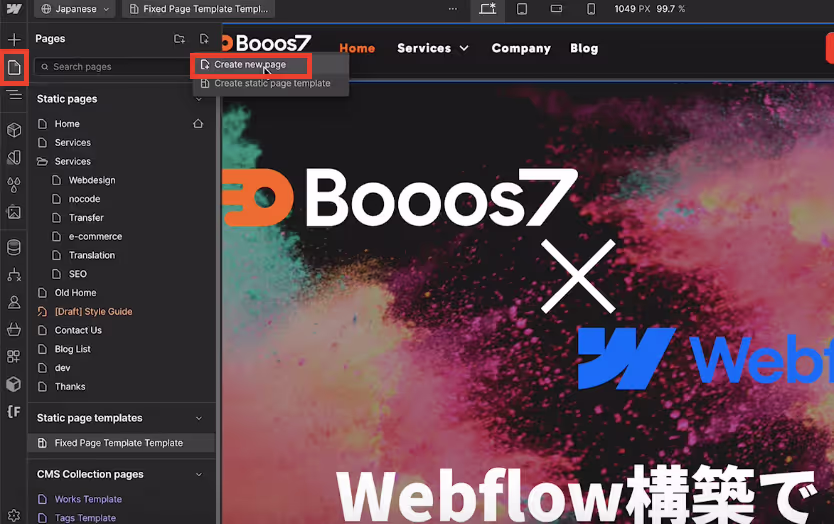Open the Apps grid icon
Screen dimensions: 834x524
pyautogui.click(x=14, y=356)
